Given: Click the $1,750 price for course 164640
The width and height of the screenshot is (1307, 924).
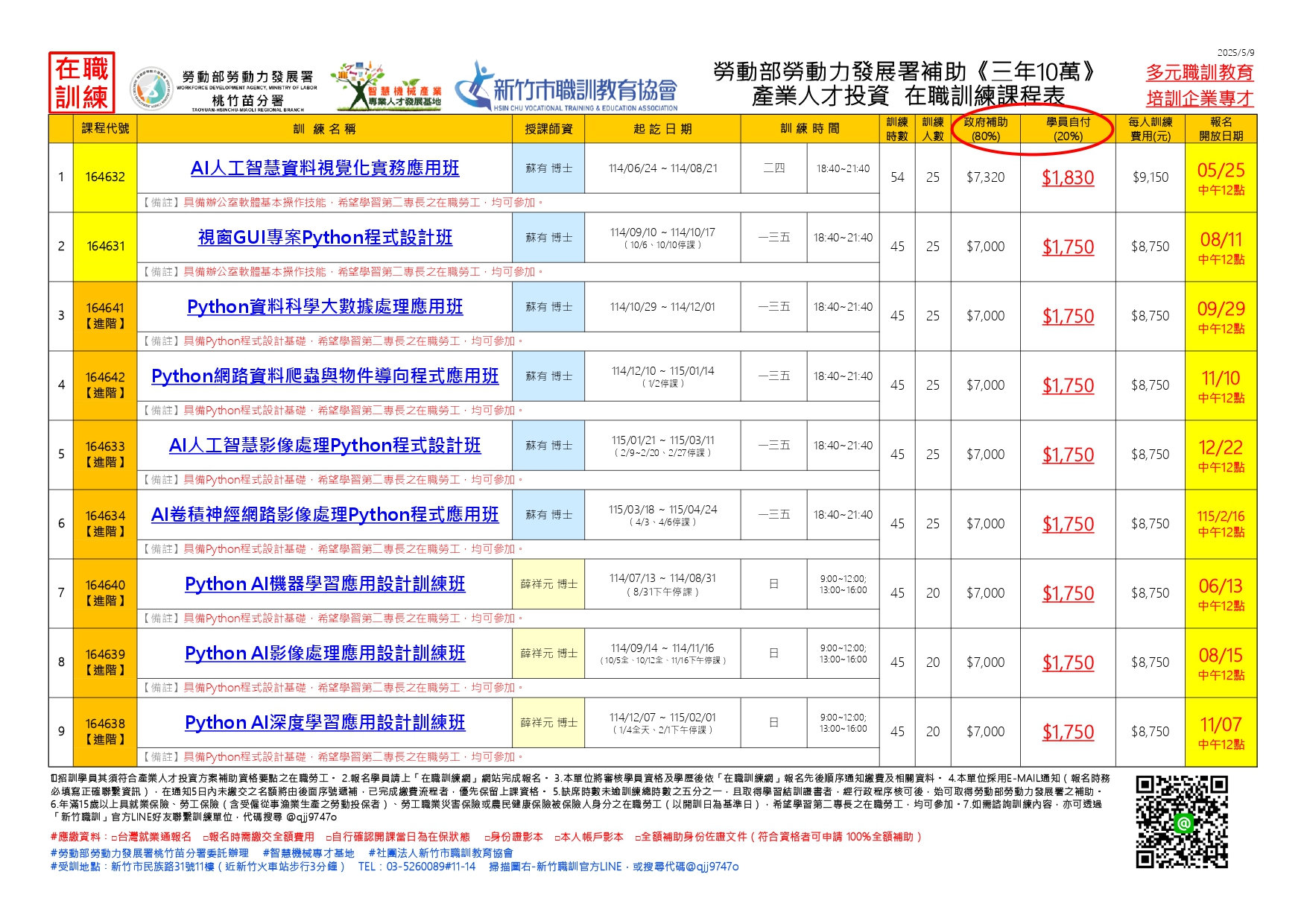Looking at the screenshot, I should [1068, 593].
